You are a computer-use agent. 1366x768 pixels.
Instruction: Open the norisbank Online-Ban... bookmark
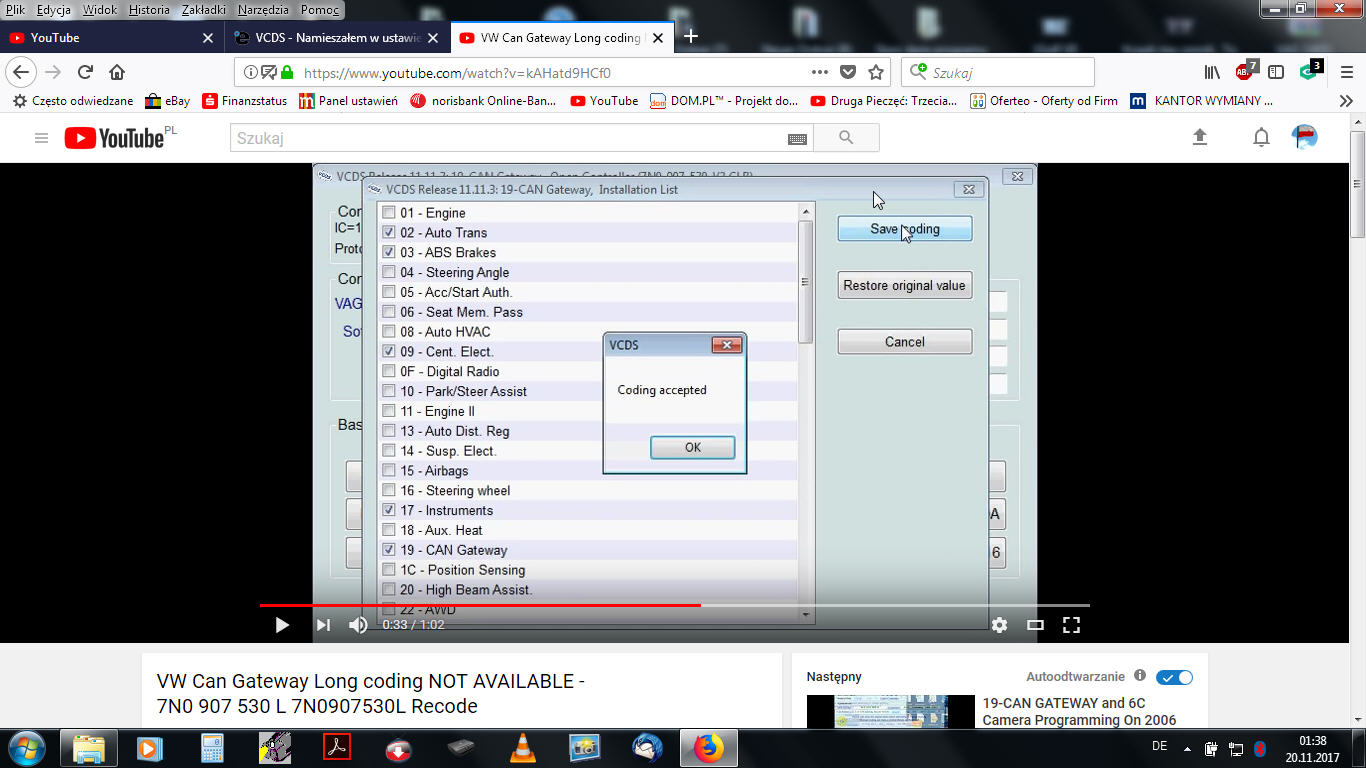coord(483,101)
